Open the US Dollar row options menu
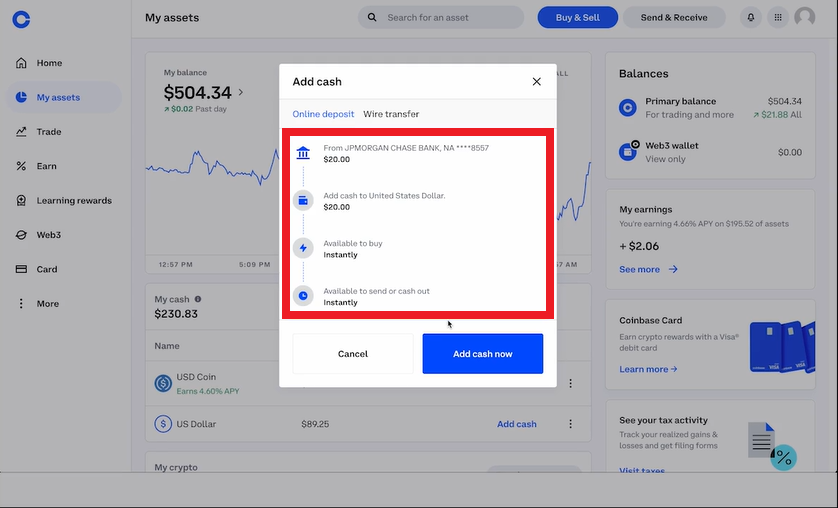This screenshot has width=838, height=508. tap(570, 424)
